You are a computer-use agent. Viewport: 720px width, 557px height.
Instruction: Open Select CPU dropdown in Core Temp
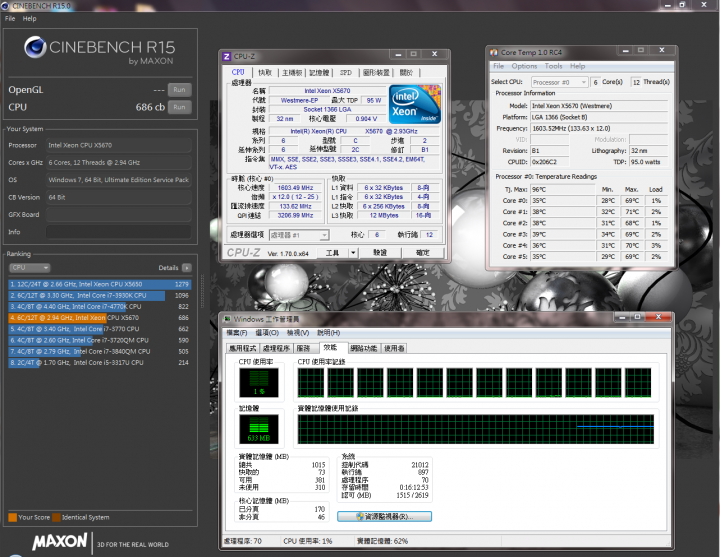559,82
